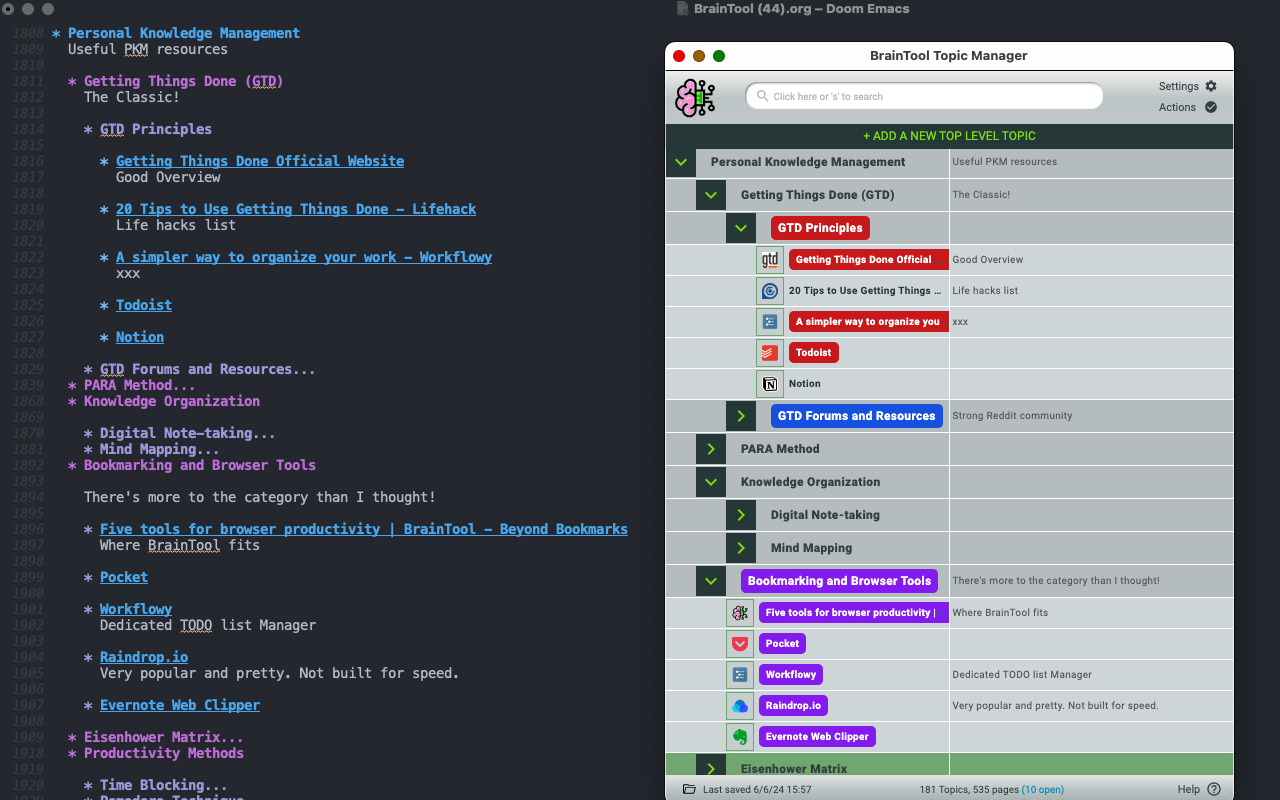Click 'Strong Reddit community' note text
This screenshot has width=1280, height=800.
1012,416
